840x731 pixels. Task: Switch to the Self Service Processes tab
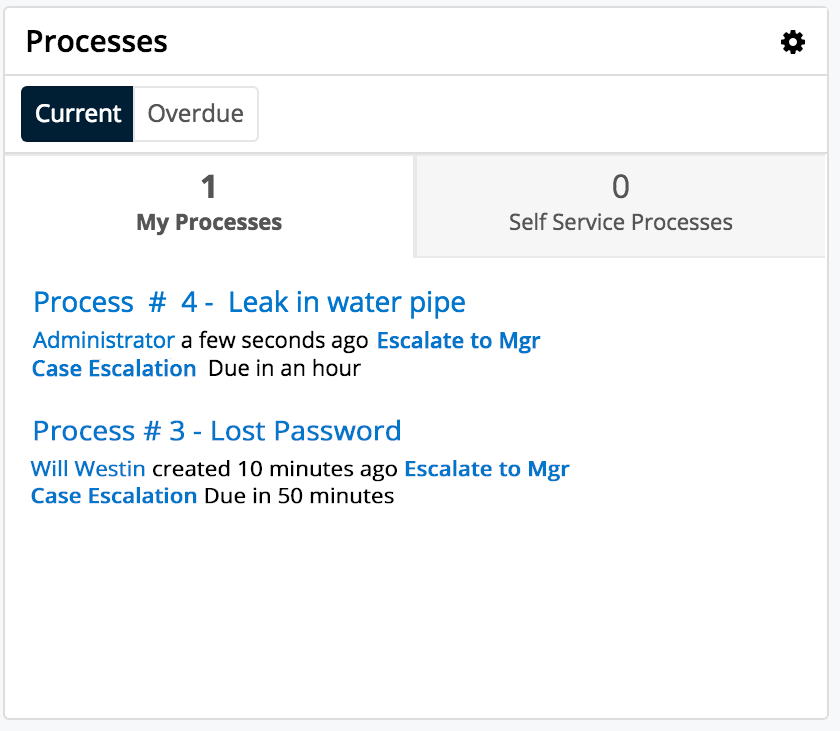coord(620,207)
